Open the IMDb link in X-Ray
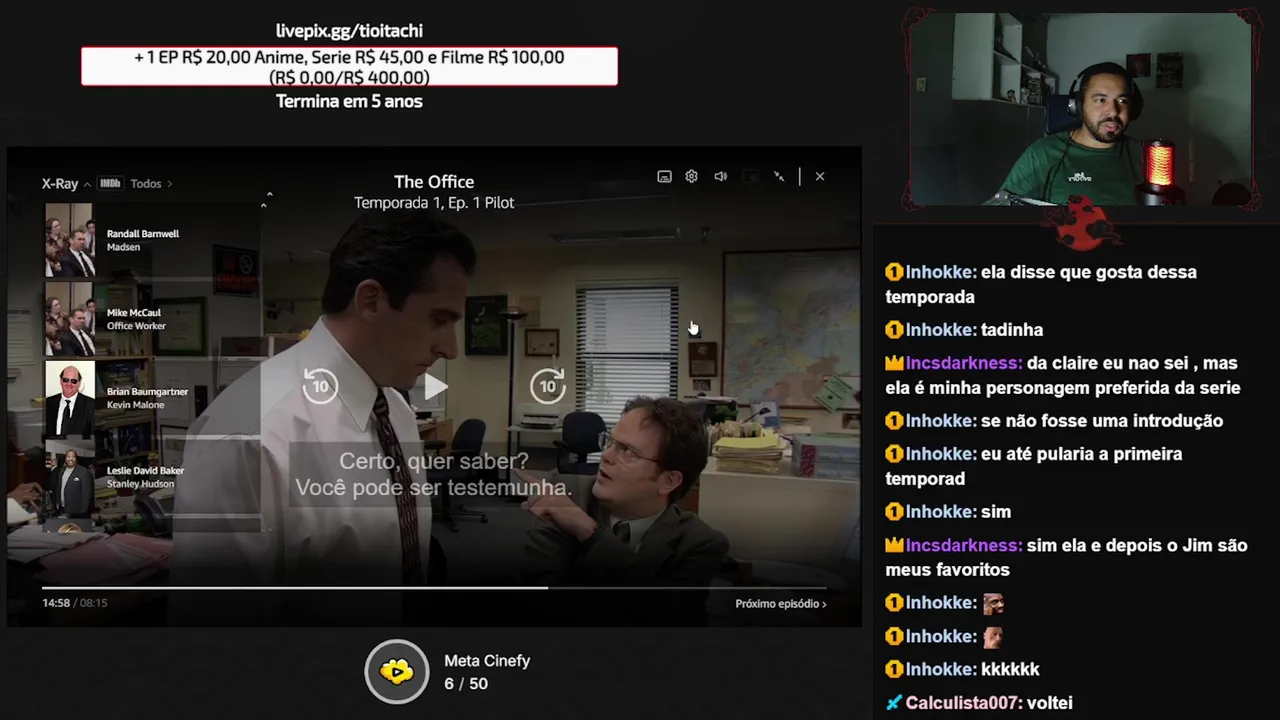1280x720 pixels. (x=111, y=184)
